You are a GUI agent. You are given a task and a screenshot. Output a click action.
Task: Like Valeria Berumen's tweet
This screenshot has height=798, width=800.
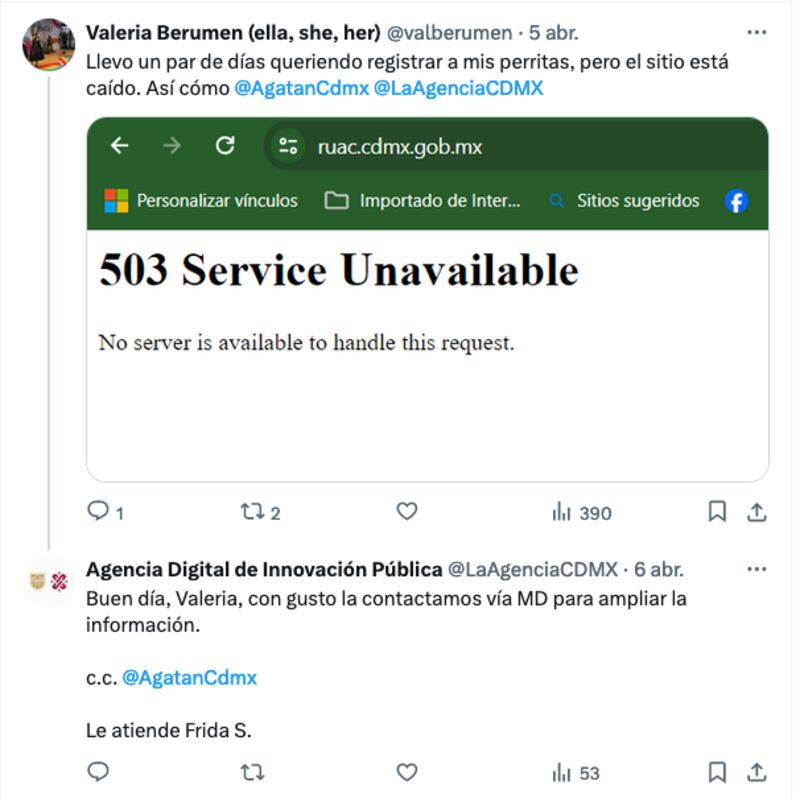407,511
